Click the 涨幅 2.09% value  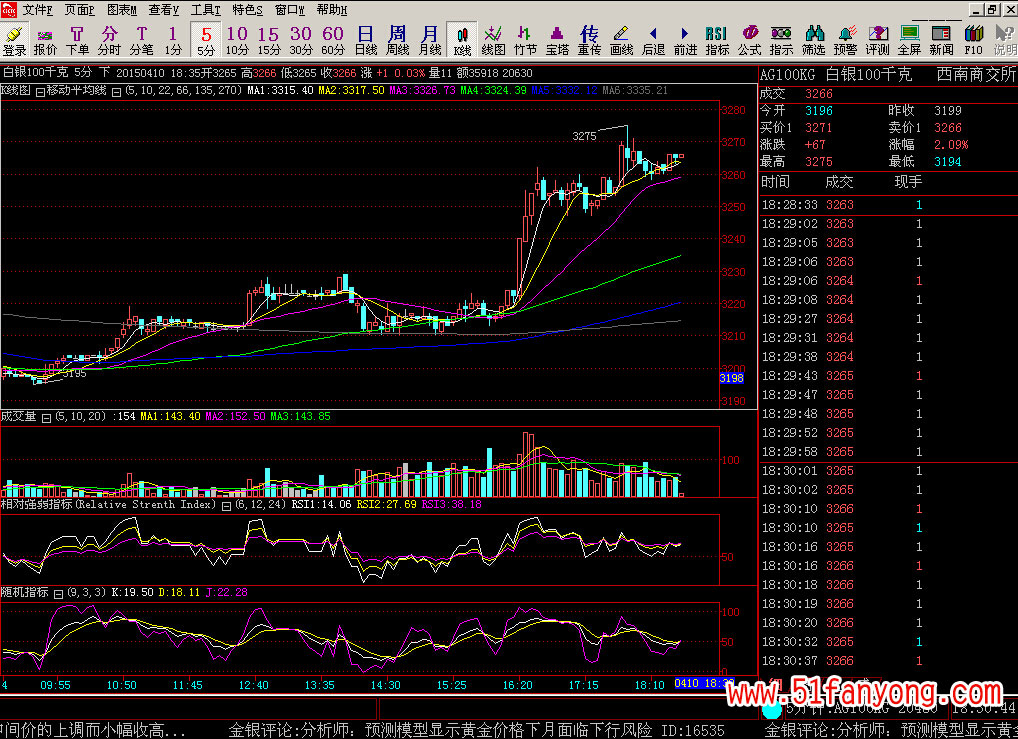[x=951, y=145]
